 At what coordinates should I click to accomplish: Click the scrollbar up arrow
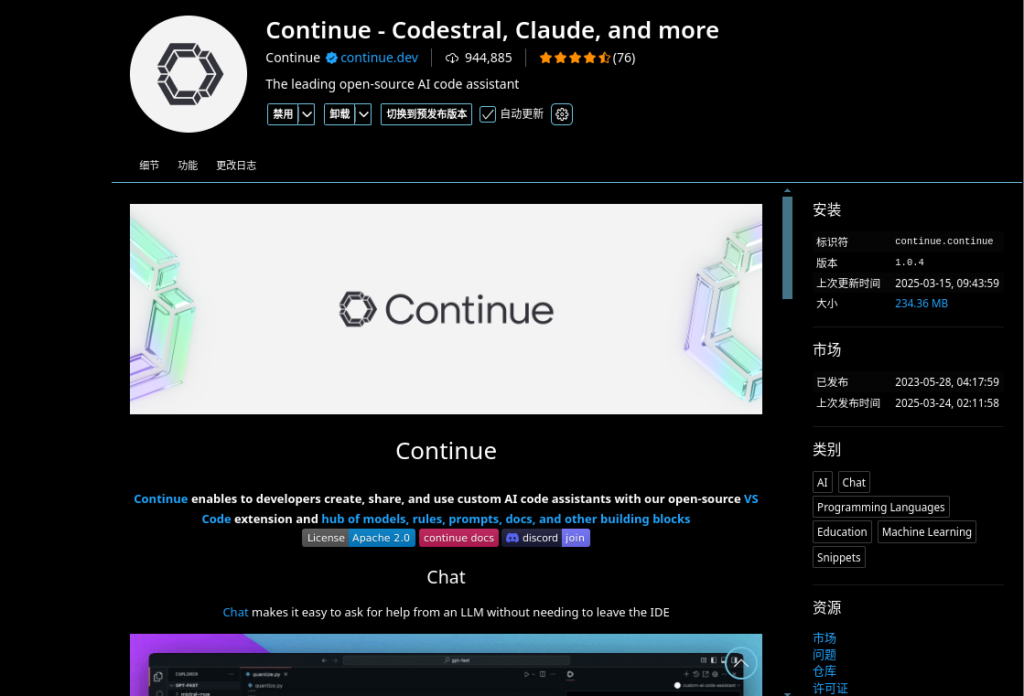(787, 191)
